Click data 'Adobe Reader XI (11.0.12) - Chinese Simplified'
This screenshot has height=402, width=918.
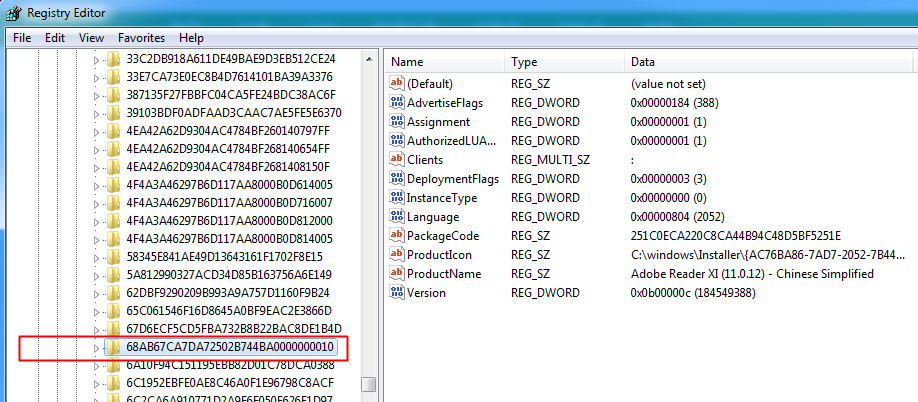[x=752, y=274]
